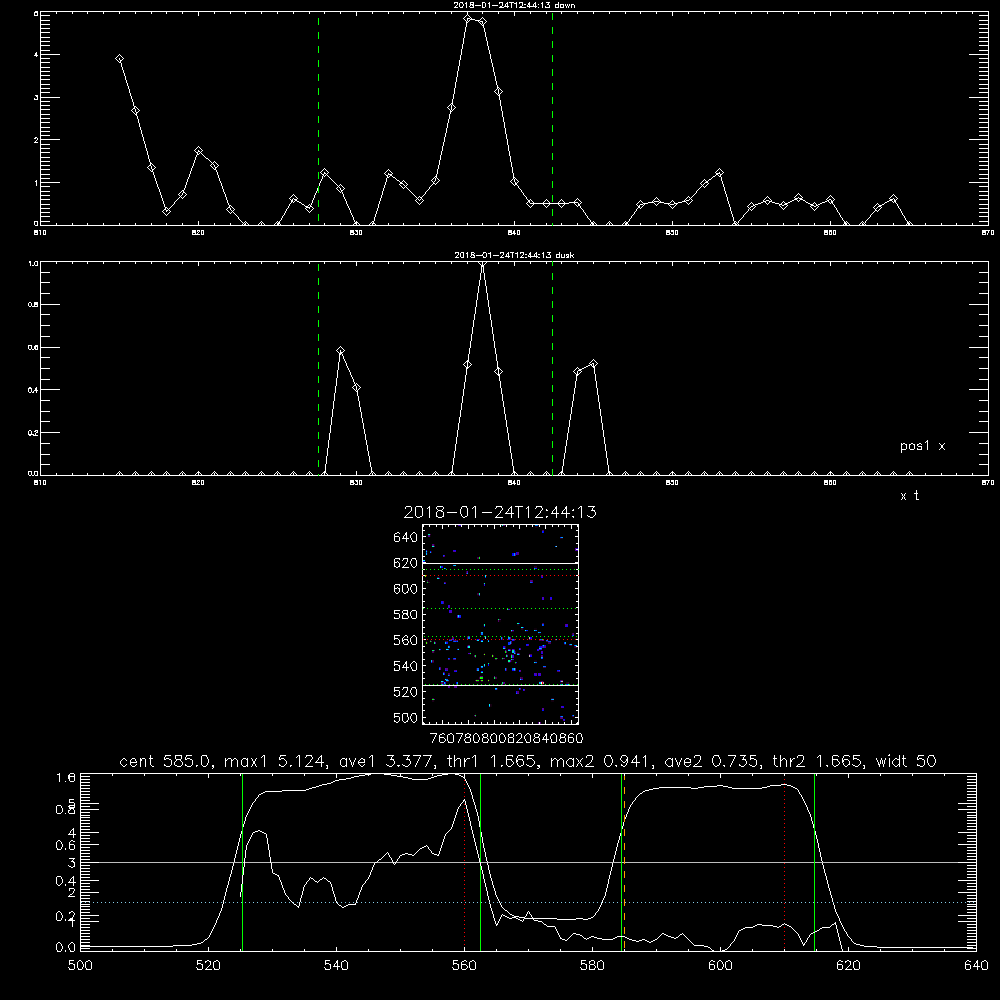
Task: Click the 580 label on profile x-axis
Action: coord(592,966)
